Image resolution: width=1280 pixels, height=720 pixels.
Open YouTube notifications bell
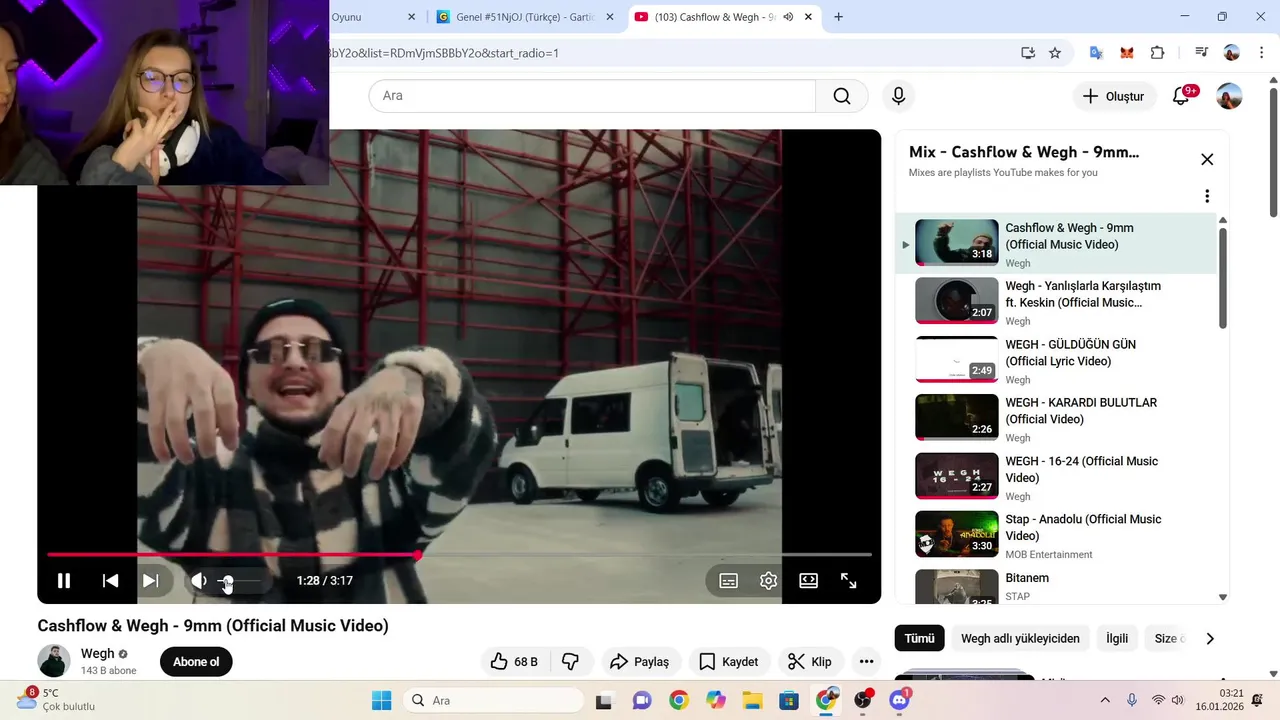(1181, 96)
